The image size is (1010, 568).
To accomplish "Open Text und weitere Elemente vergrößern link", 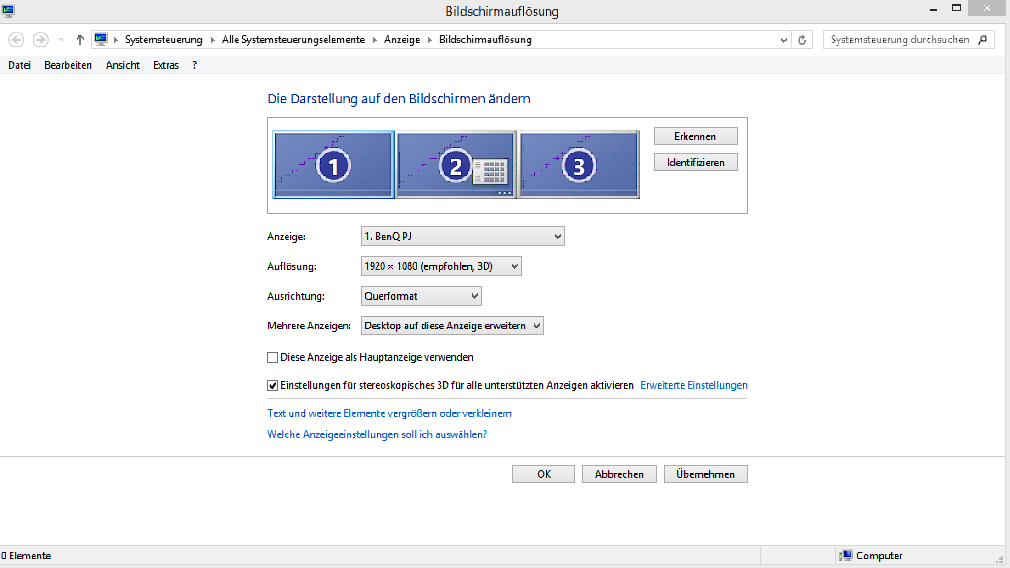I will click(389, 413).
